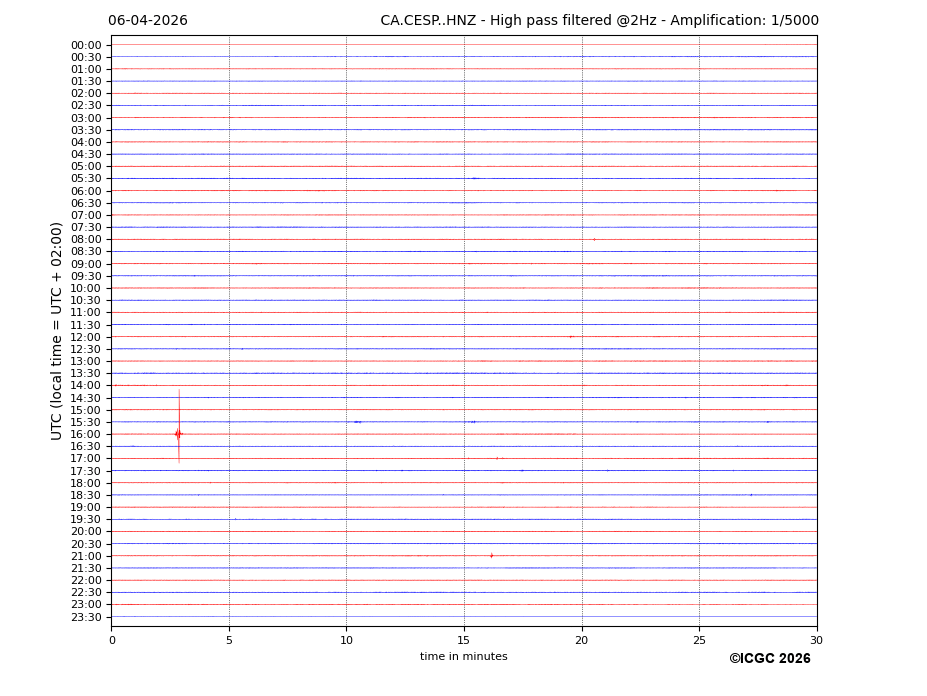This screenshot has width=927, height=696.
Task: Click the ©ICGC 2026 copyright text
Action: pyautogui.click(x=769, y=659)
